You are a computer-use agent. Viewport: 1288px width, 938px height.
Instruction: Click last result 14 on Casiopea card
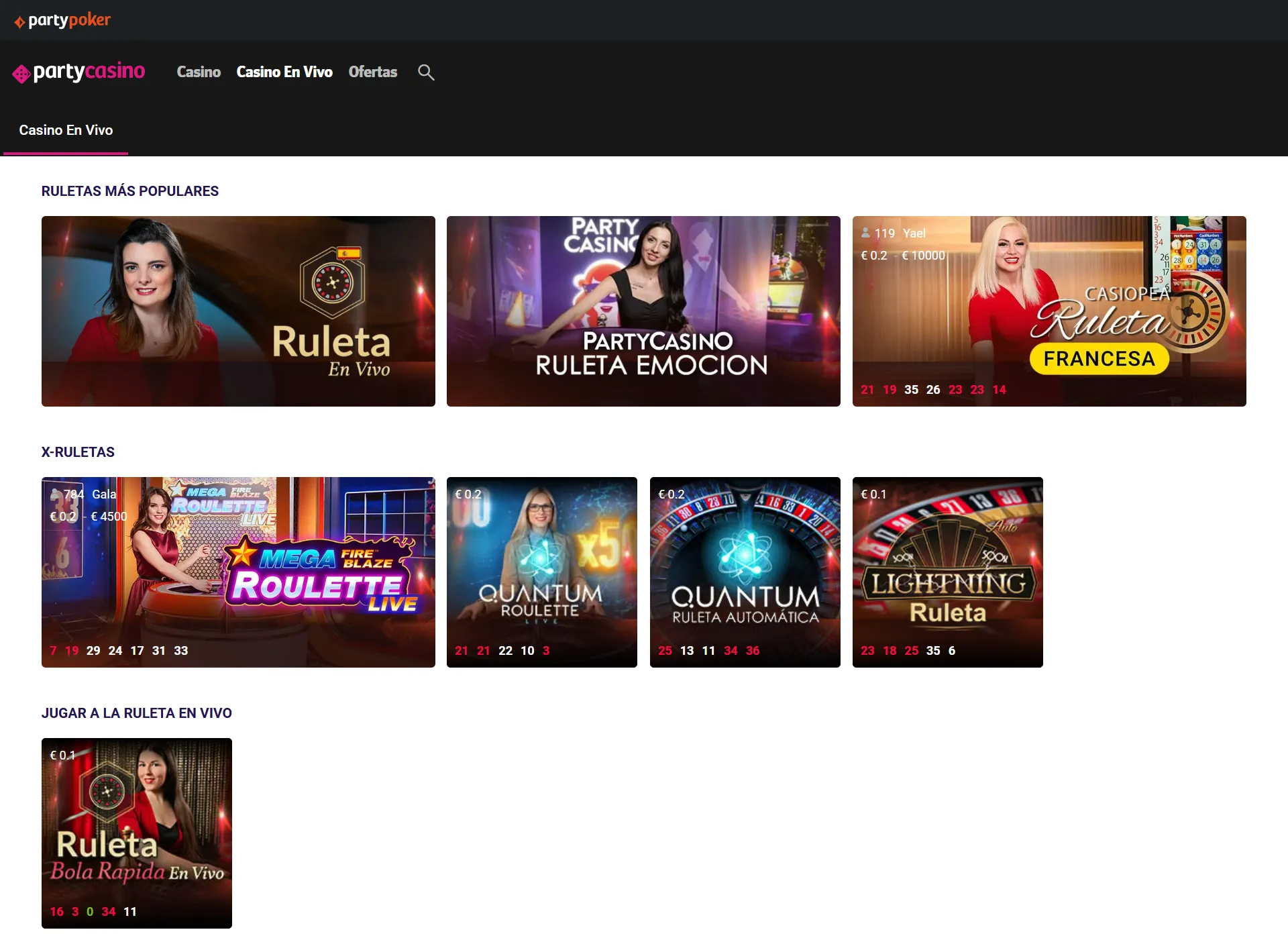pos(1000,390)
